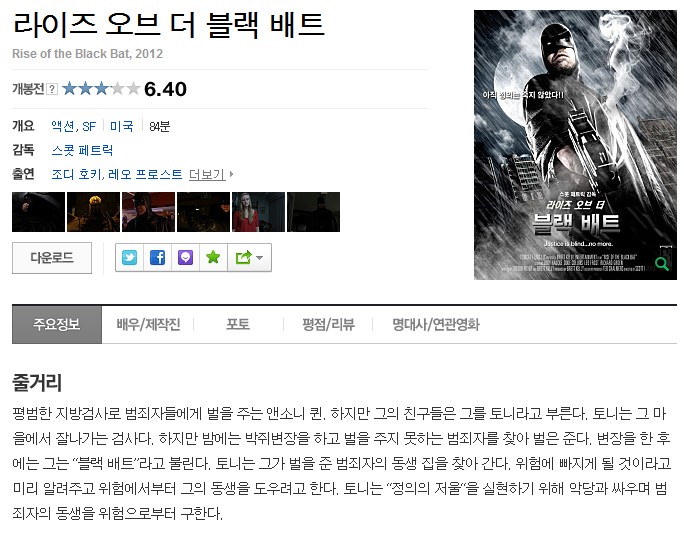Screen dimensions: 684x536
Task: Click the 다운로드 button
Action: (x=52, y=258)
